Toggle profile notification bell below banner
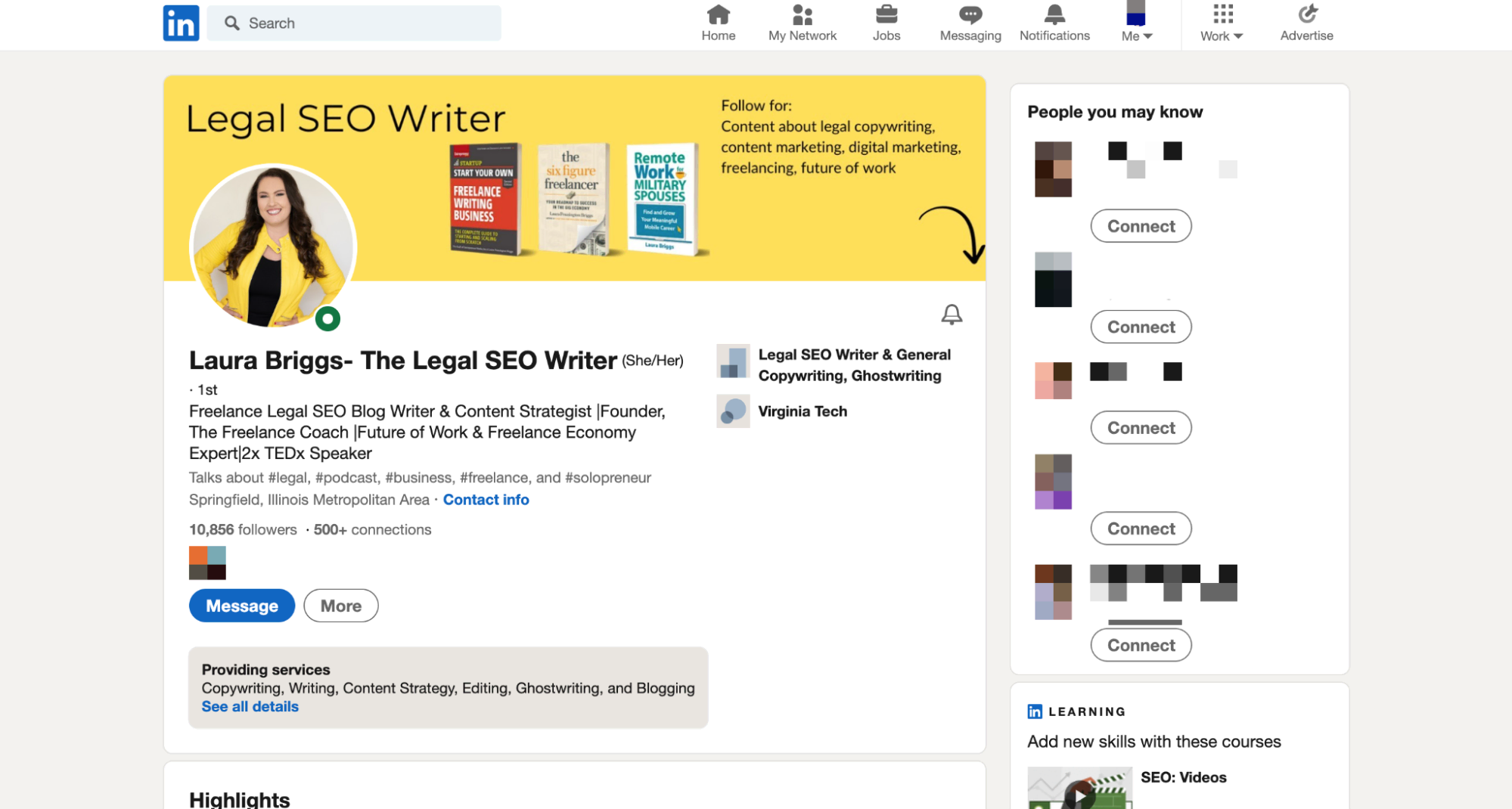This screenshot has height=809, width=1512. pos(951,315)
